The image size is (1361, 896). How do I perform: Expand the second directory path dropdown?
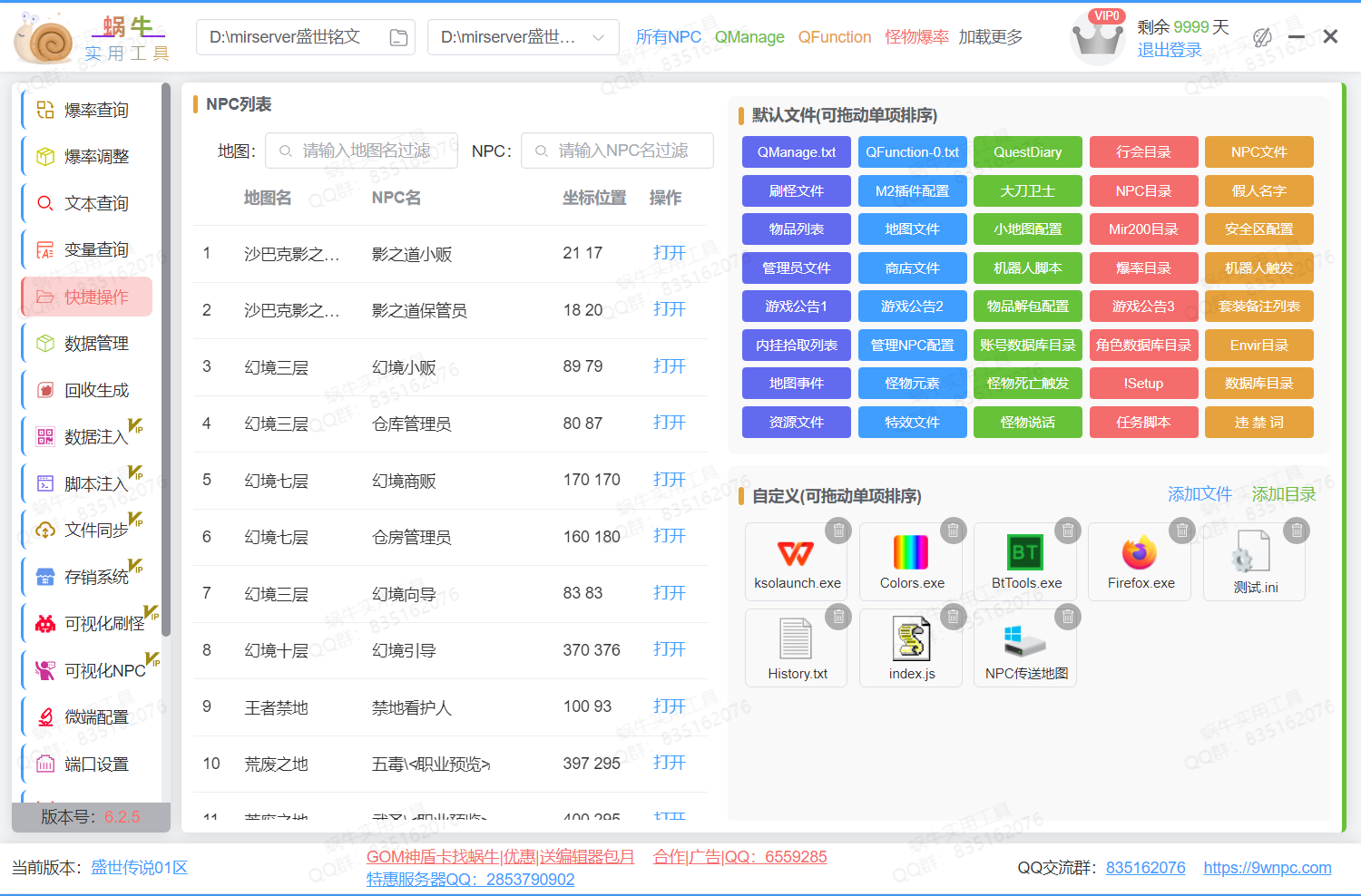[597, 37]
